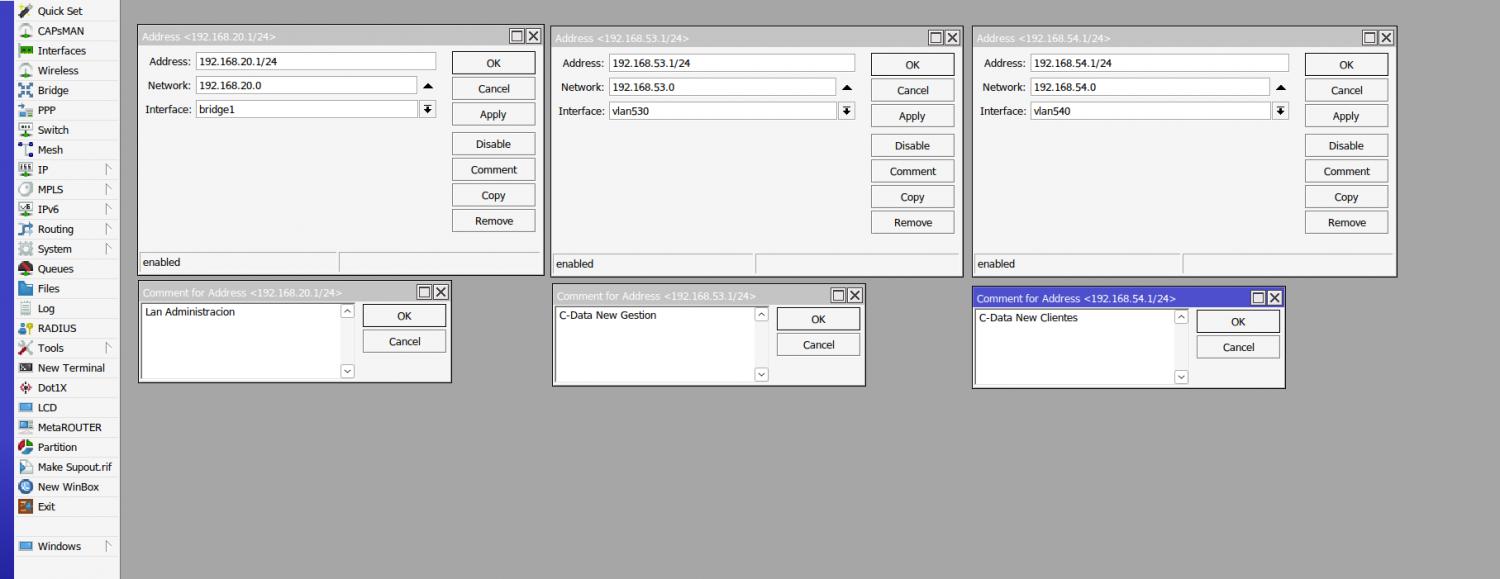Open the PPP settings
This screenshot has height=579, width=1500.
[44, 110]
